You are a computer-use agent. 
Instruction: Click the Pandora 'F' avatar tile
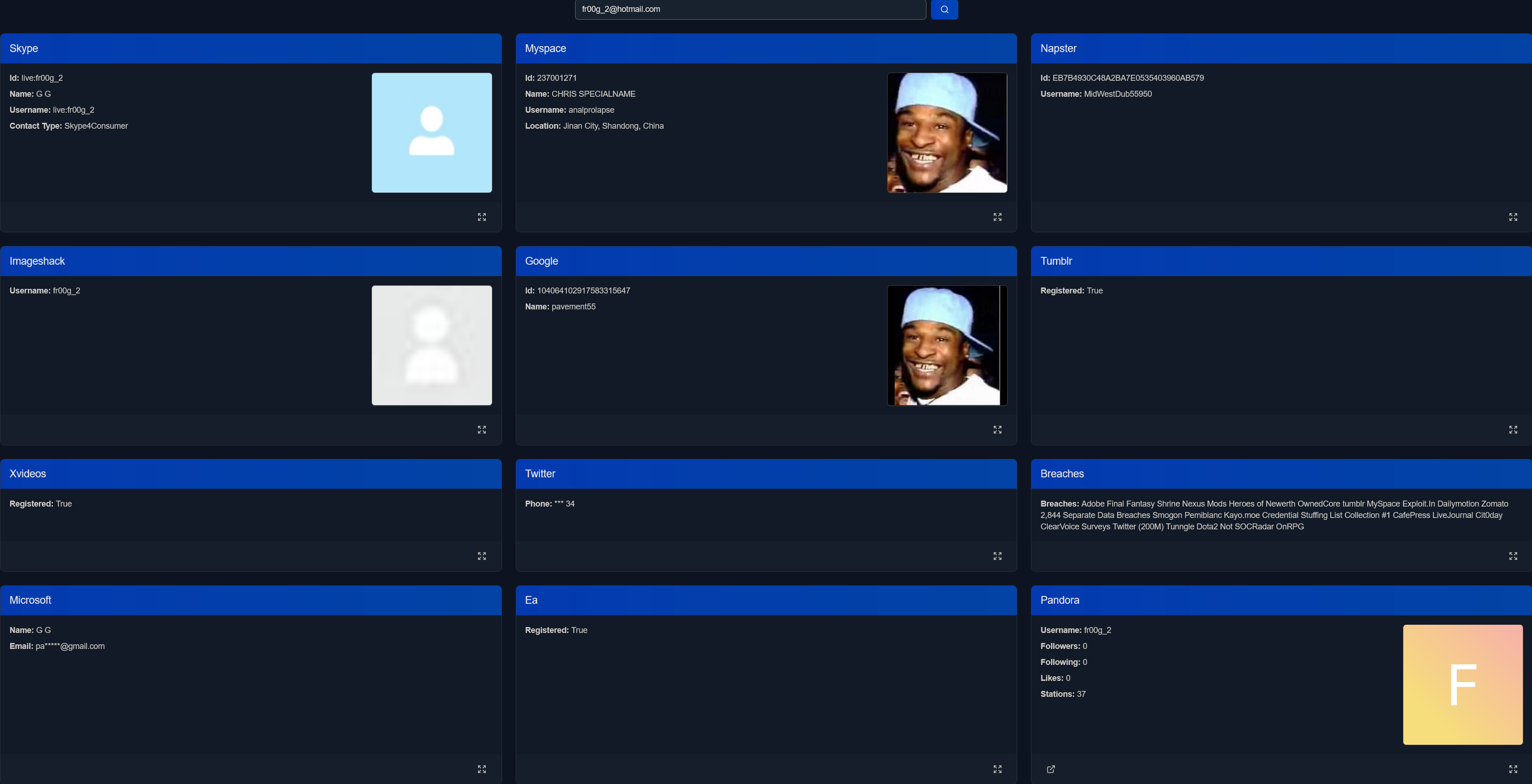click(x=1463, y=684)
